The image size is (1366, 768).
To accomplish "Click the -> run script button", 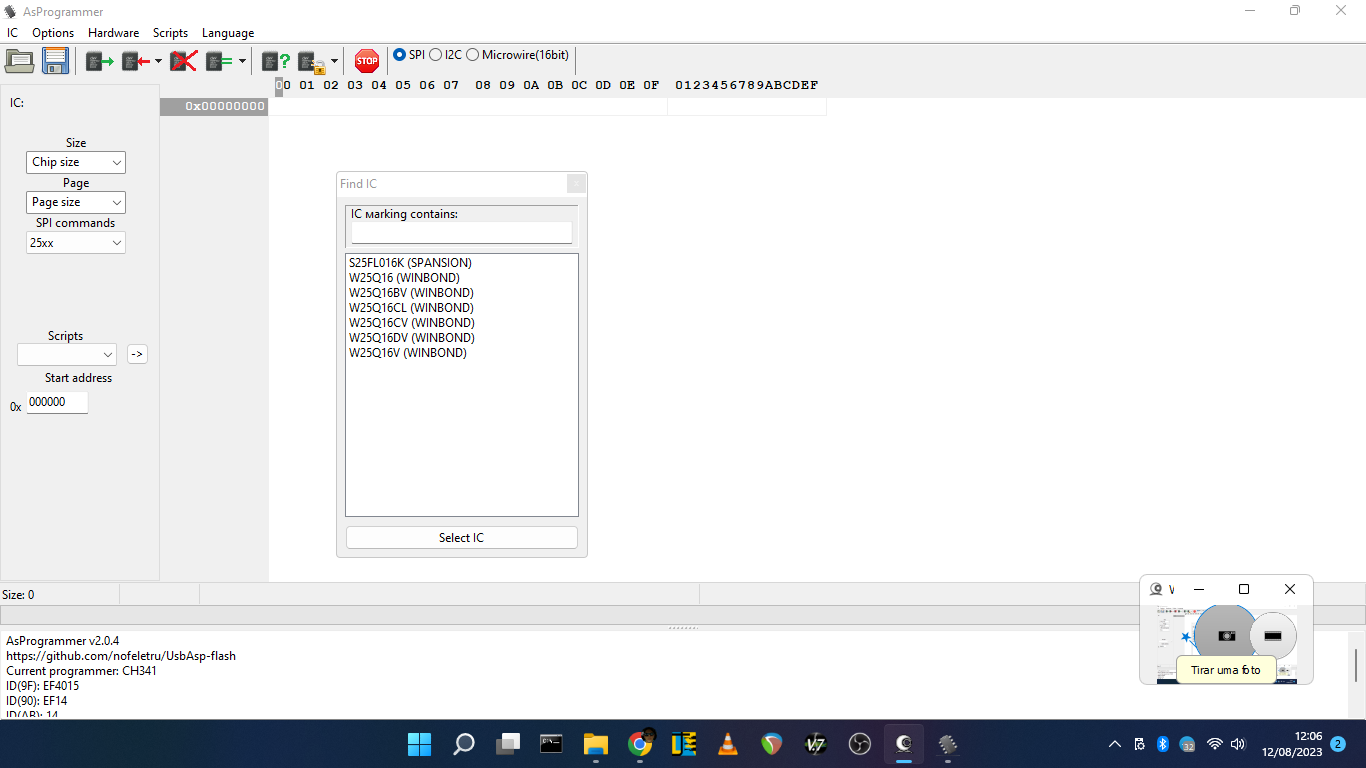I will pyautogui.click(x=138, y=354).
